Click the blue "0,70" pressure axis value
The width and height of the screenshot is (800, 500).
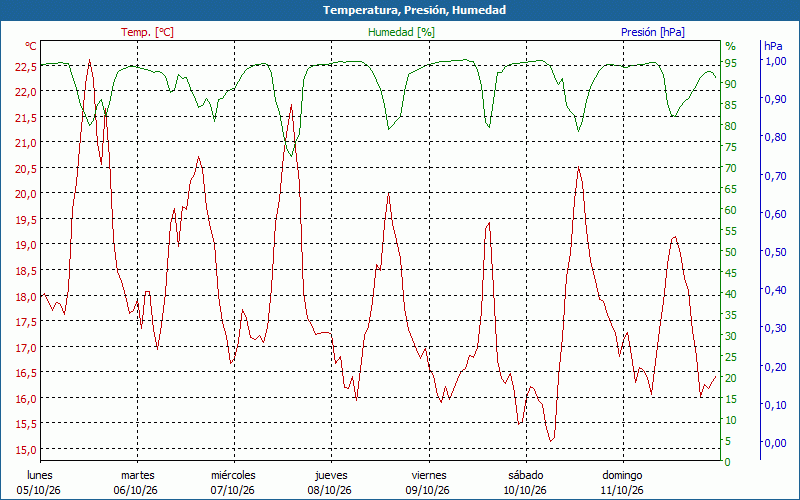pos(776,176)
